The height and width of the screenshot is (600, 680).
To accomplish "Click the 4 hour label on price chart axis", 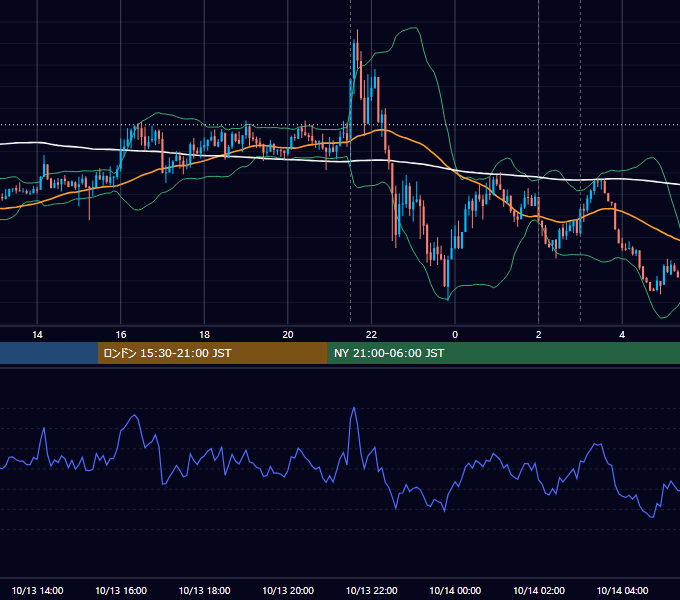I will [x=622, y=335].
